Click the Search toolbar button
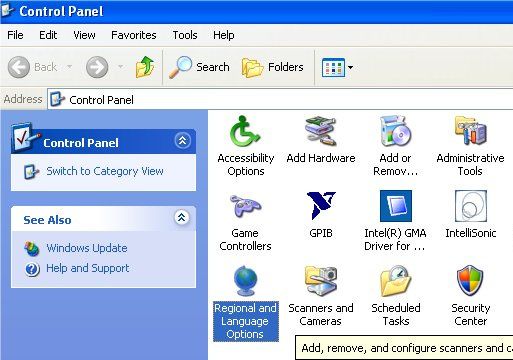This screenshot has width=513, height=360. (x=199, y=67)
